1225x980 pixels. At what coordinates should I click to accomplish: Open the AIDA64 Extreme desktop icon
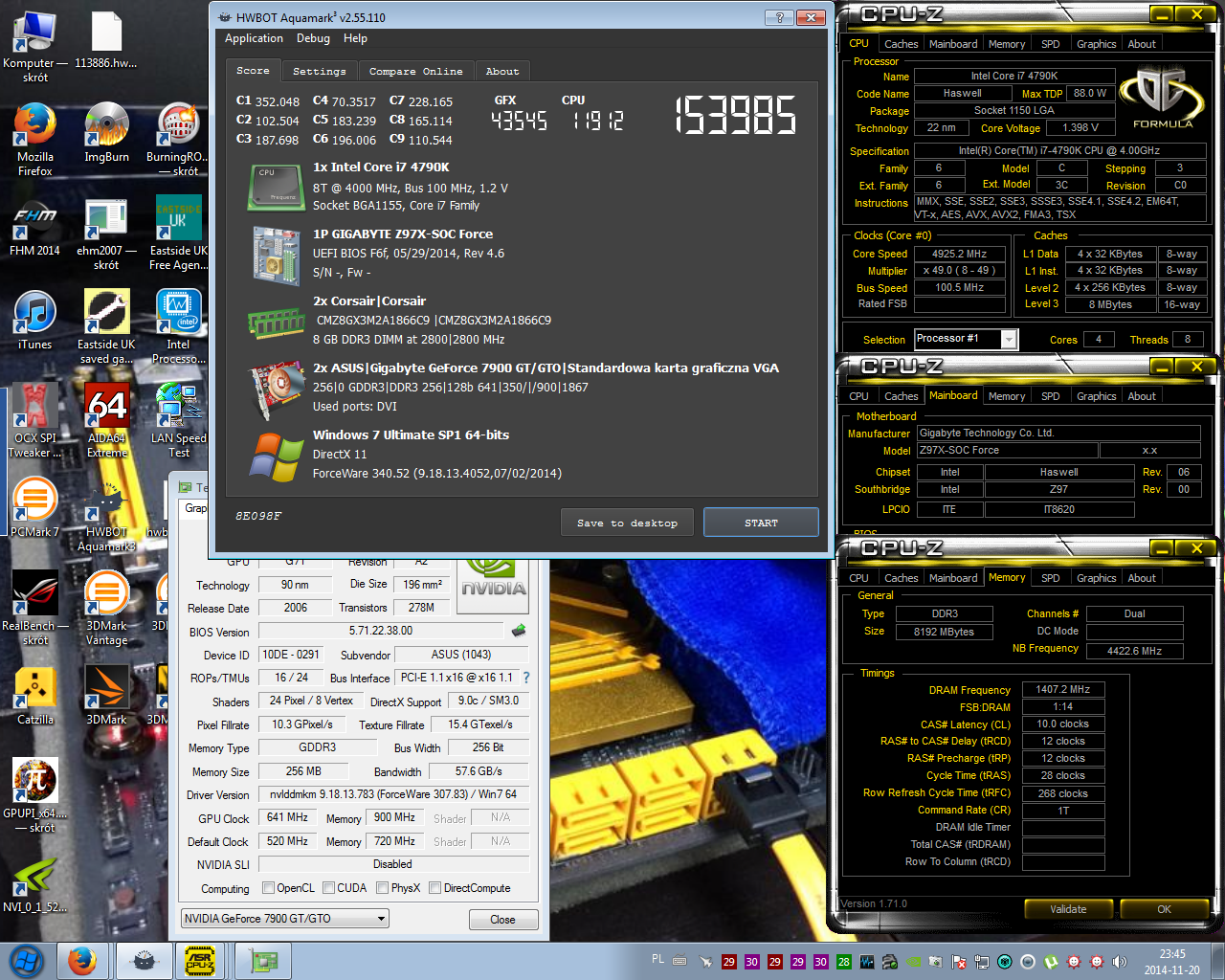pyautogui.click(x=106, y=420)
